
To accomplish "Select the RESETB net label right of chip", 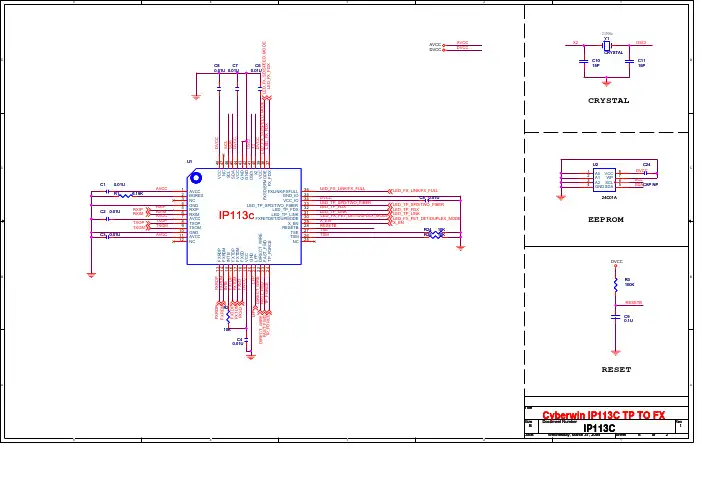I will 328,226.
